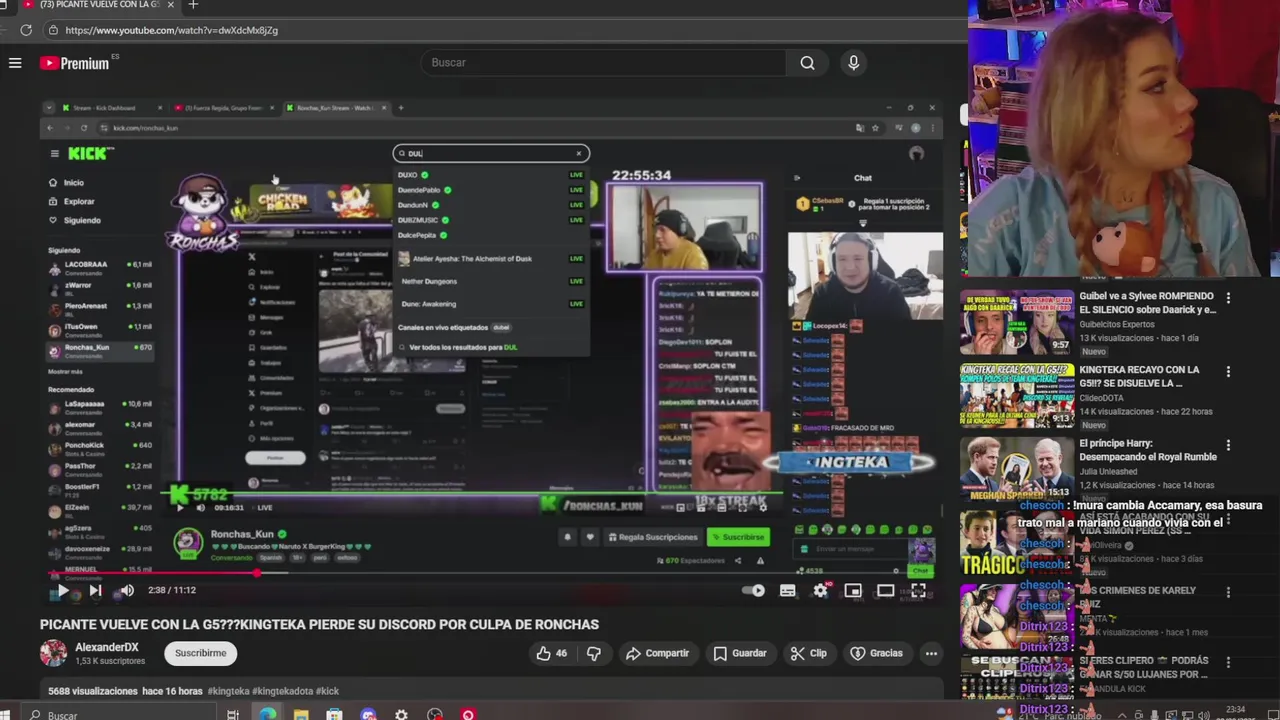Open Guibel ve a Sylvee video thumbnail
The width and height of the screenshot is (1280, 720).
tap(1016, 322)
